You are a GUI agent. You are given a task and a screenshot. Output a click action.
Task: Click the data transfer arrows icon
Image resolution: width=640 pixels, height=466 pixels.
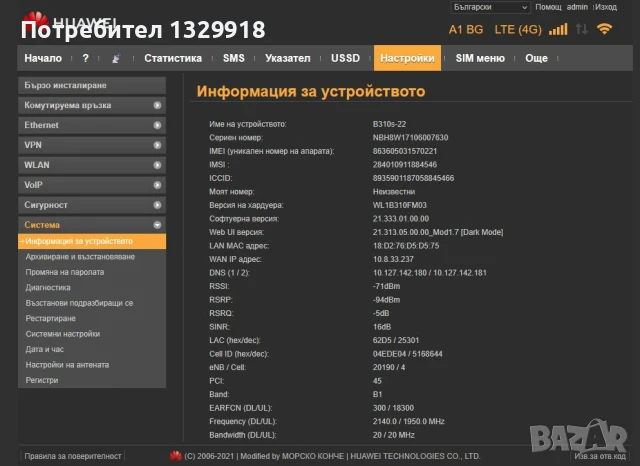pyautogui.click(x=582, y=29)
